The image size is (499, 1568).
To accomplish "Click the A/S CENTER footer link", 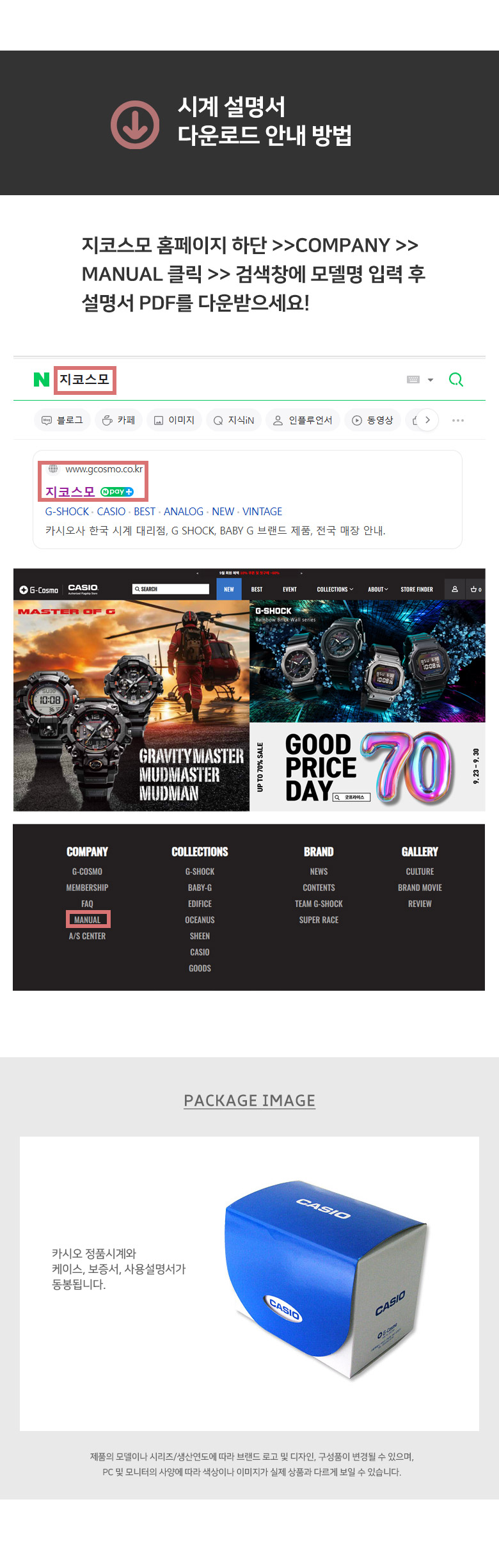I will click(87, 936).
